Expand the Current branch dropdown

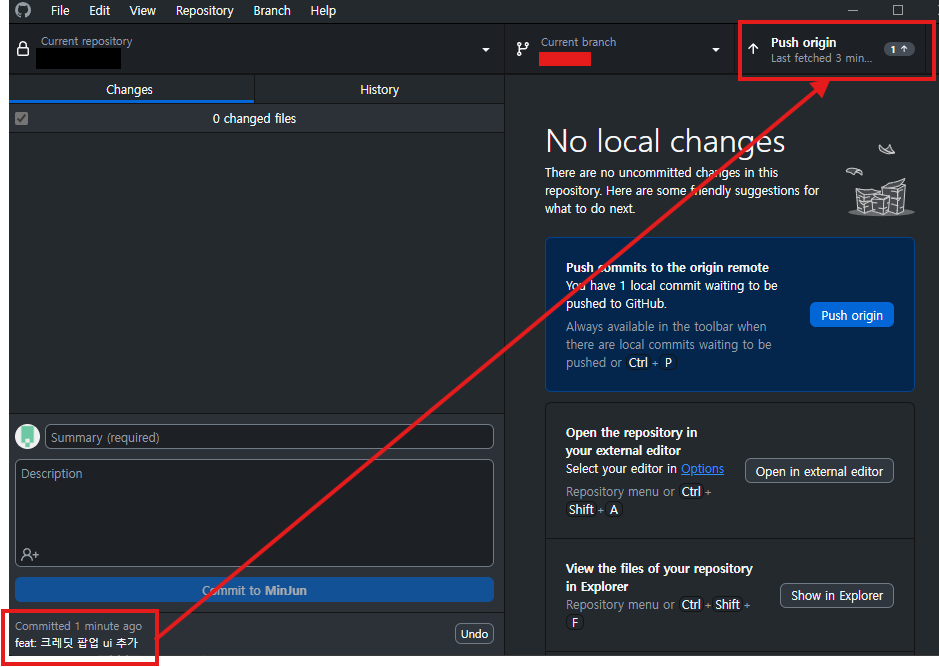click(x=716, y=50)
